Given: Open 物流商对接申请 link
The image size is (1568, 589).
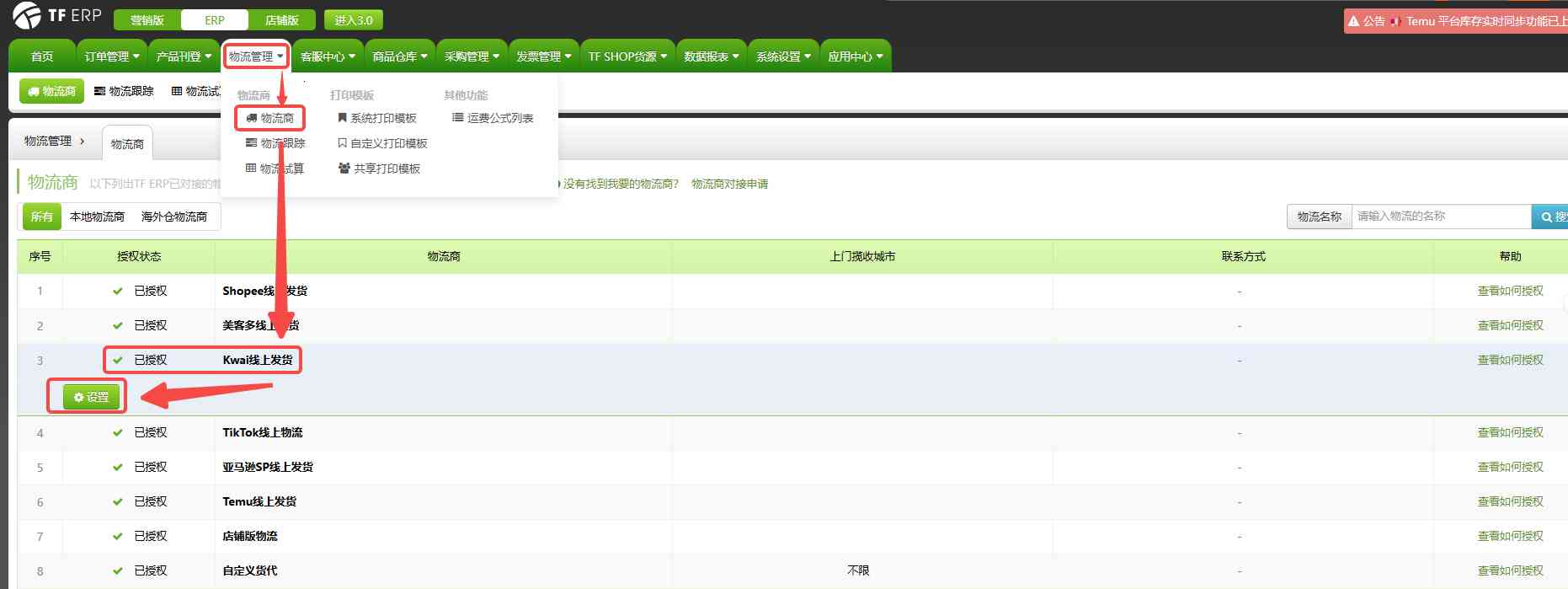Looking at the screenshot, I should 729,184.
